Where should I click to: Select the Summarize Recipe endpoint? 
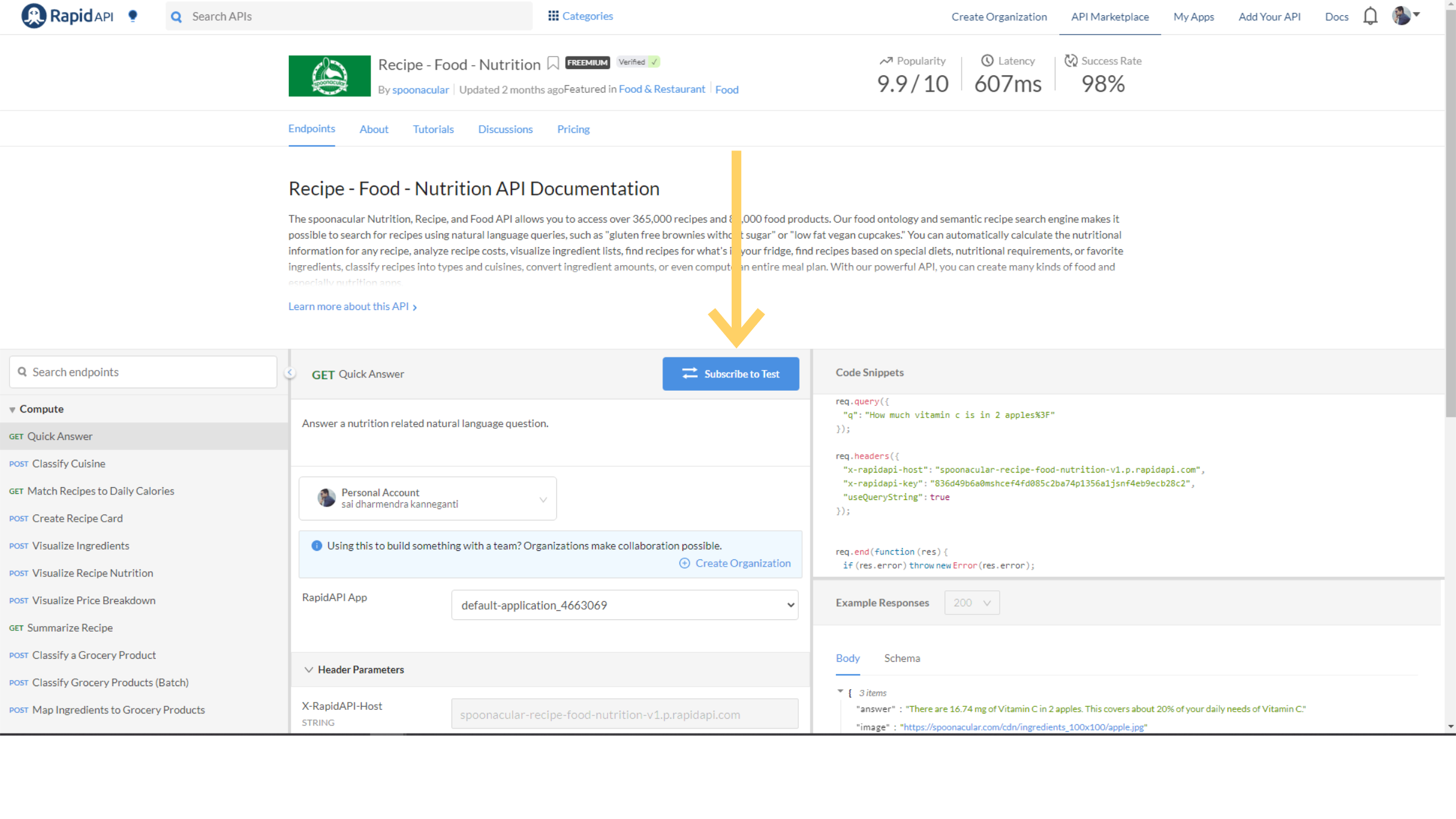[x=144, y=627]
